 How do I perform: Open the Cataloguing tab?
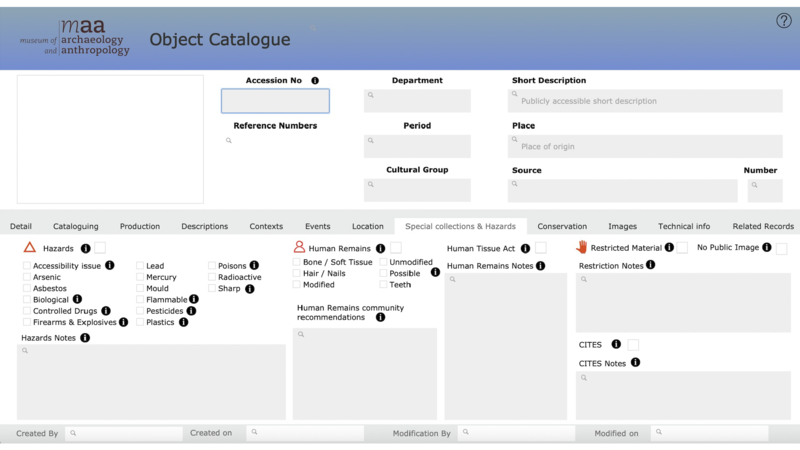(76, 226)
